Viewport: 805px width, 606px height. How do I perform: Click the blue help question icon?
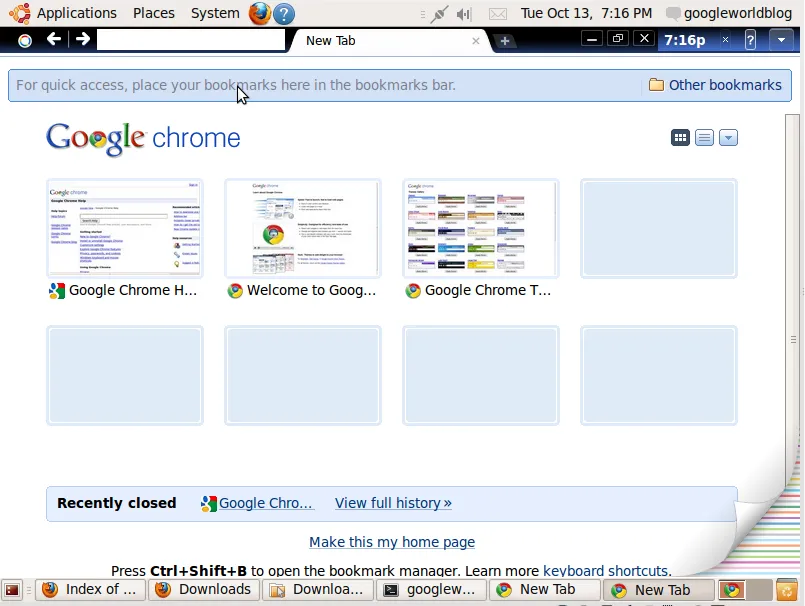coord(284,14)
